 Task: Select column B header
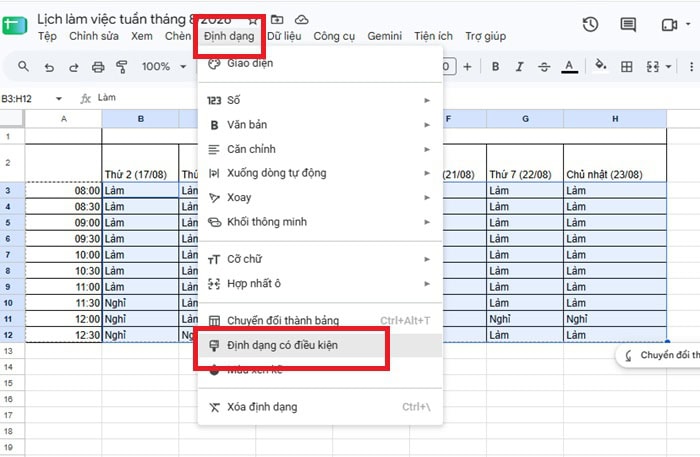pos(141,119)
